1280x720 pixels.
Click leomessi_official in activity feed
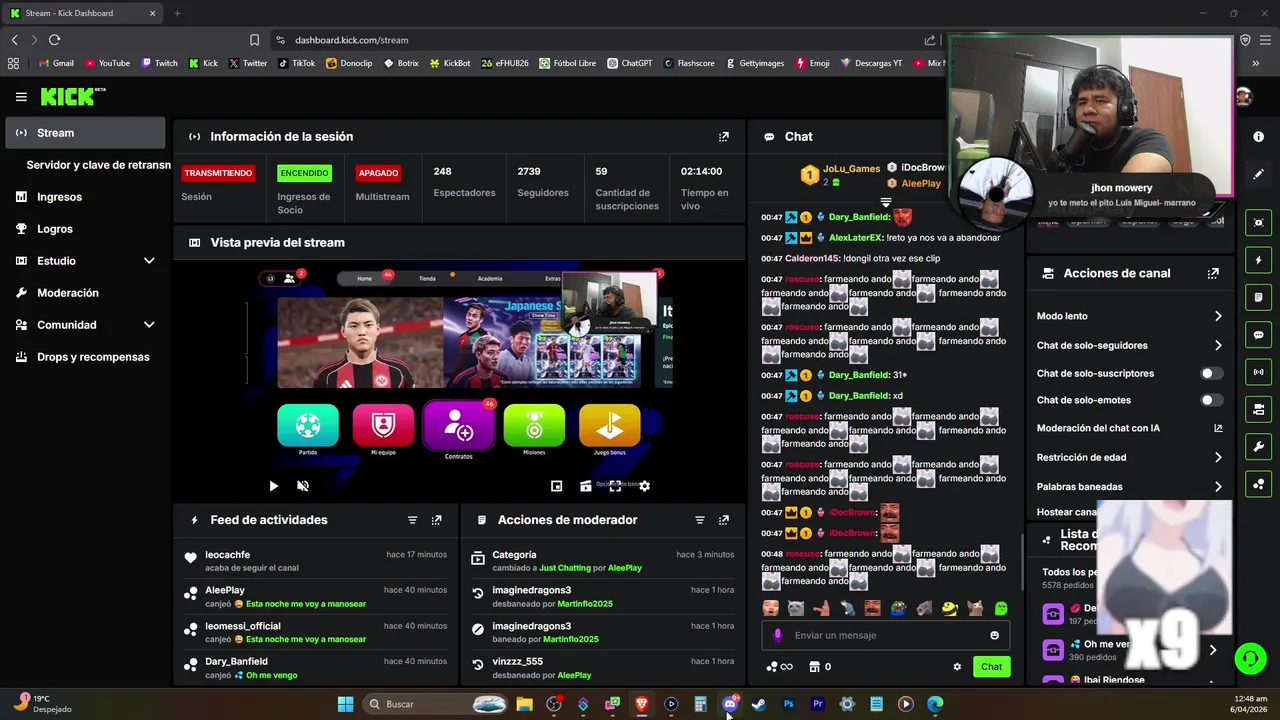(243, 626)
